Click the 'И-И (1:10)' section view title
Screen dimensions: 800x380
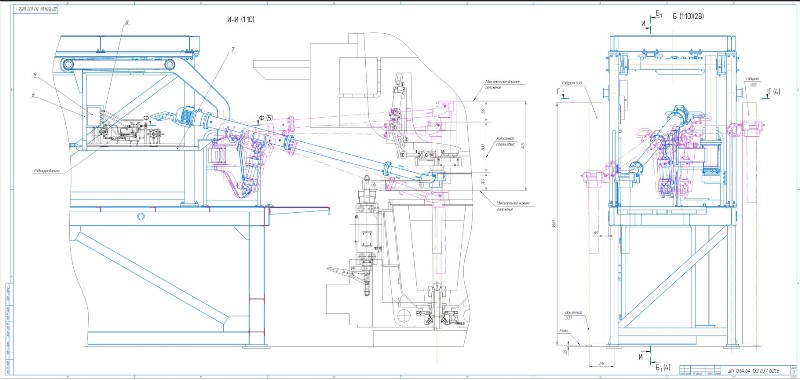[x=240, y=19]
